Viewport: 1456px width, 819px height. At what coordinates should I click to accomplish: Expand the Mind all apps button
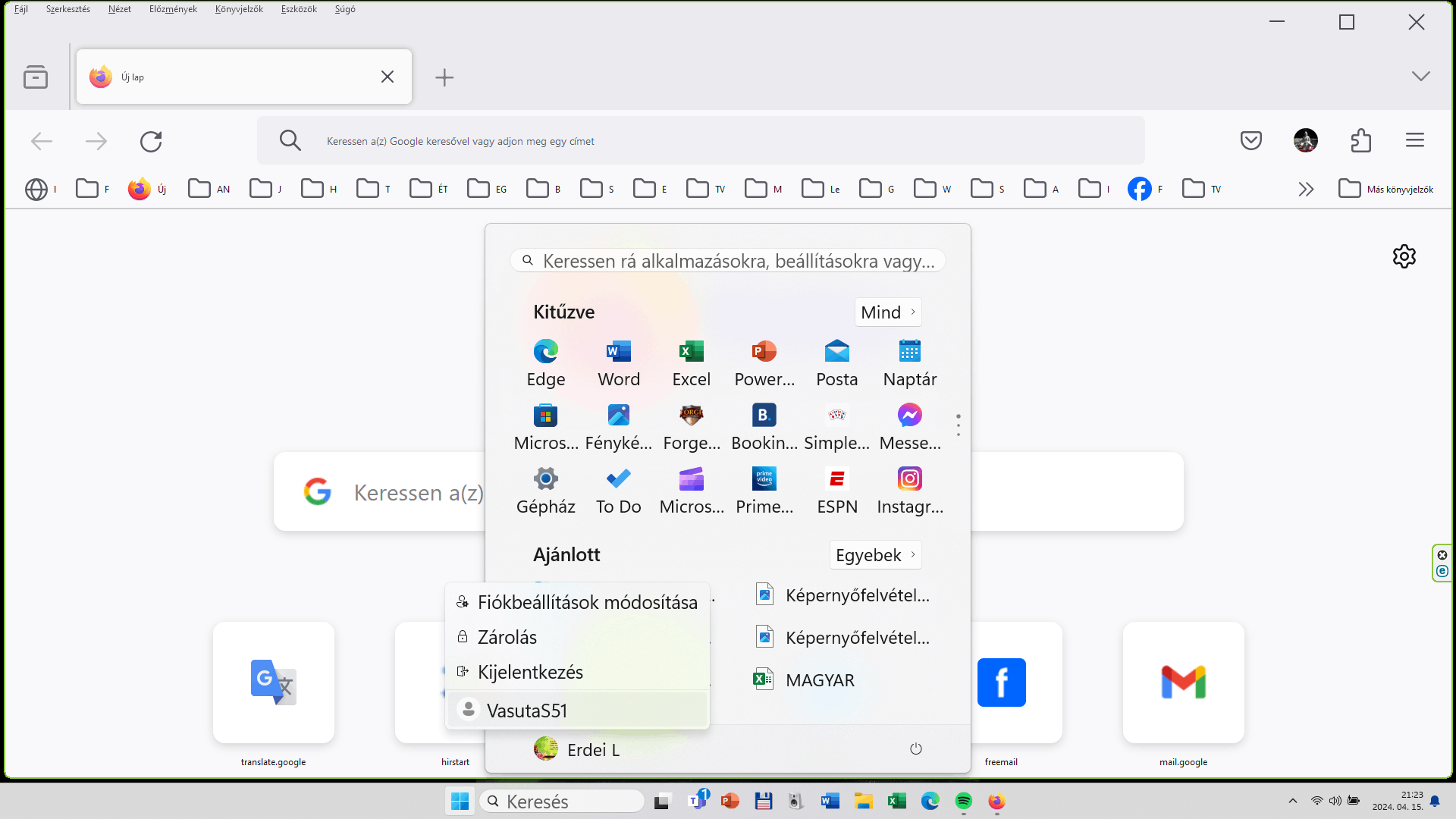click(888, 312)
